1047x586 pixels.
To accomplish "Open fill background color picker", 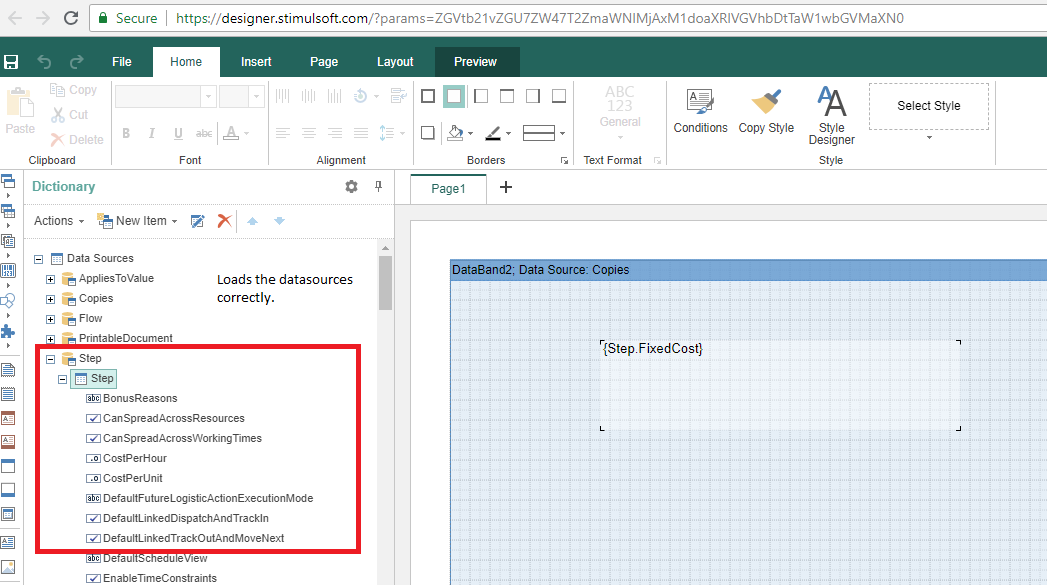I will (x=460, y=133).
